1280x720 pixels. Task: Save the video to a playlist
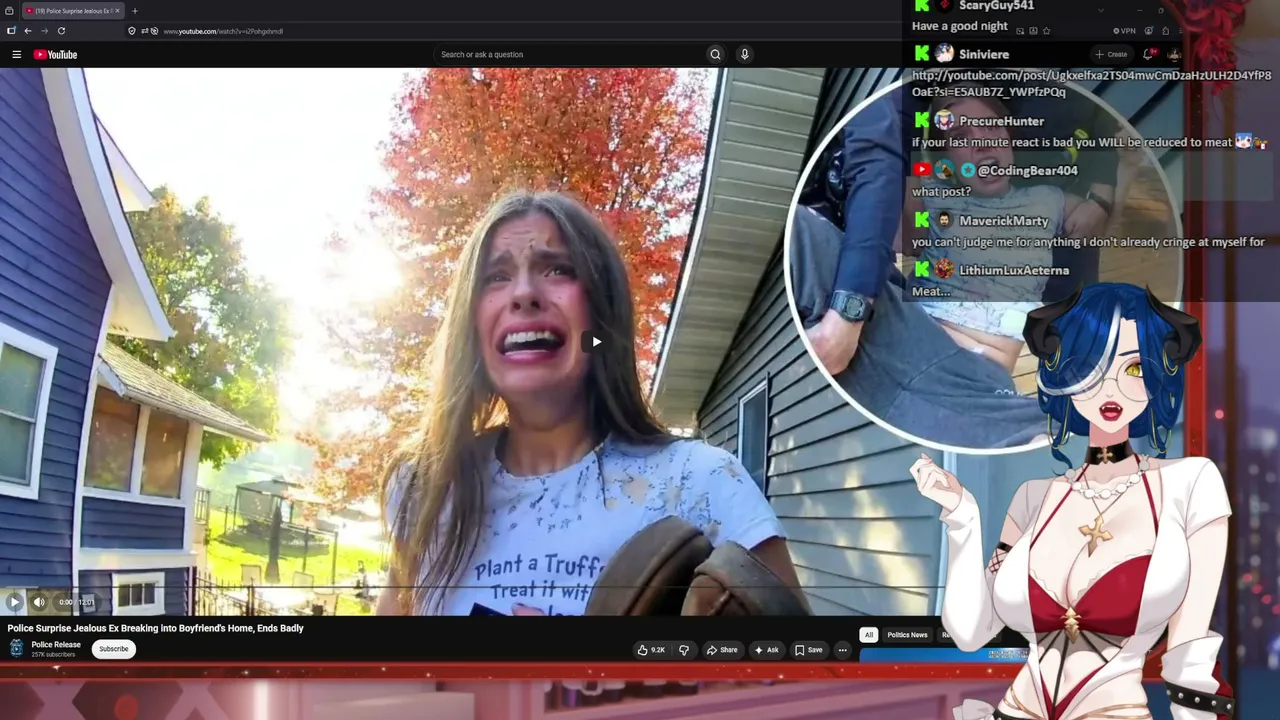click(809, 650)
